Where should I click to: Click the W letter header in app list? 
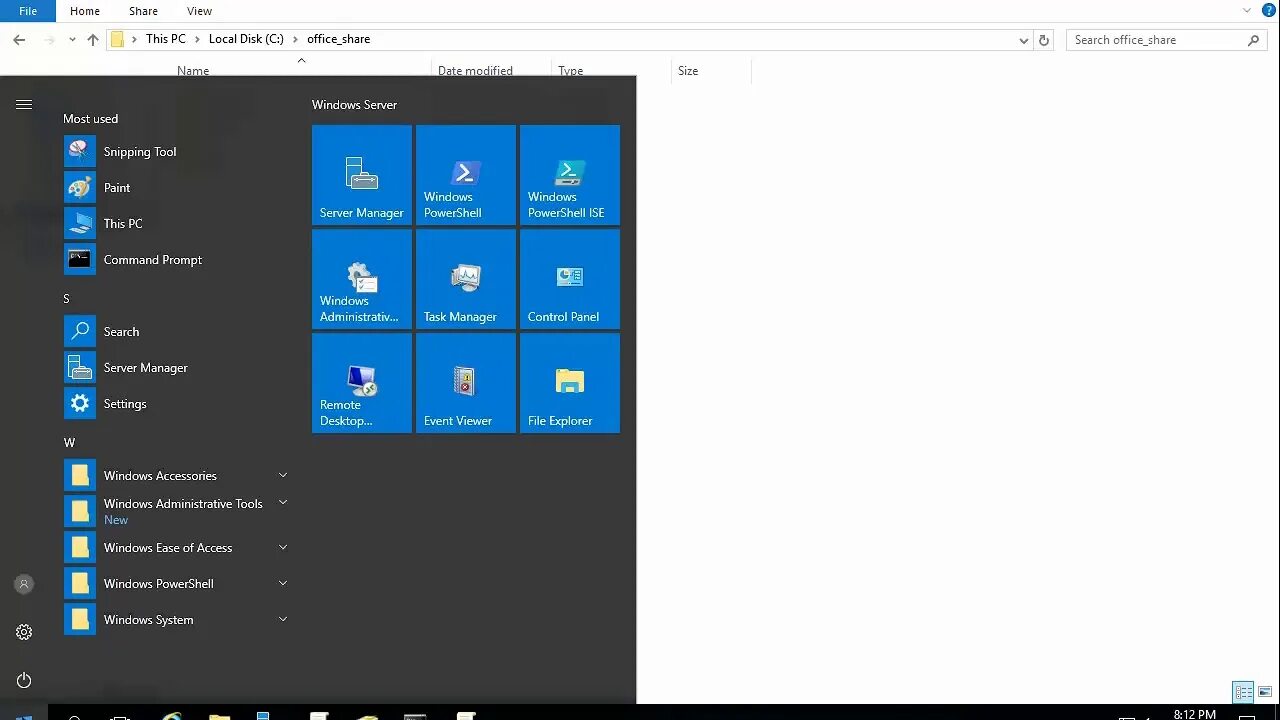click(69, 443)
